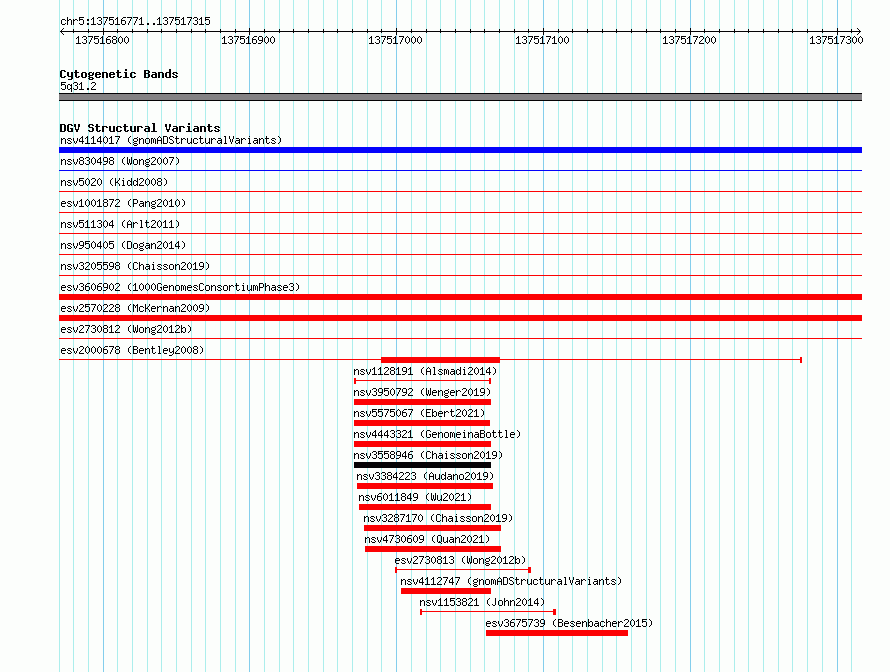Click the gray 5q31.2 cytogenetic band bar
Viewport: 890px width, 672px height.
460,97
